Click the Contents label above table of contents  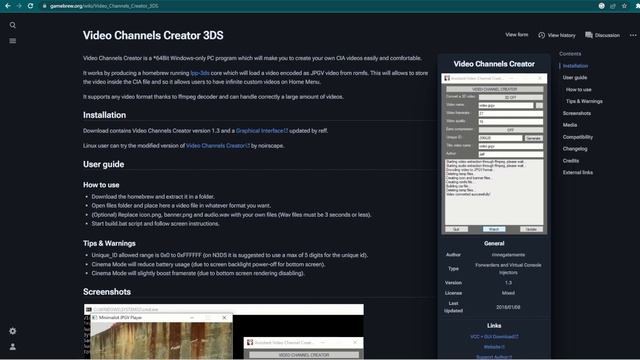(570, 53)
